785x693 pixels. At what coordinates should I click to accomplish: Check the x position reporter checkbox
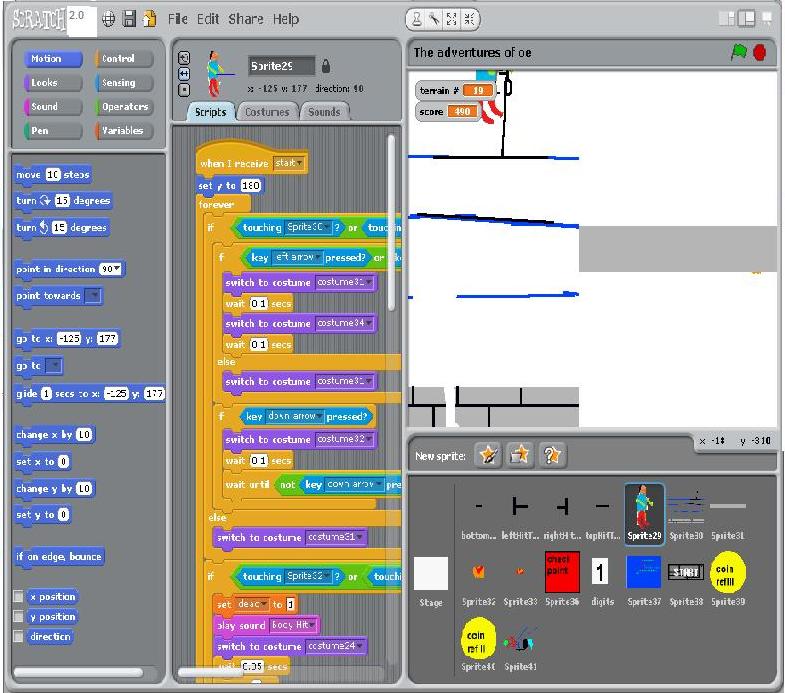tap(19, 596)
